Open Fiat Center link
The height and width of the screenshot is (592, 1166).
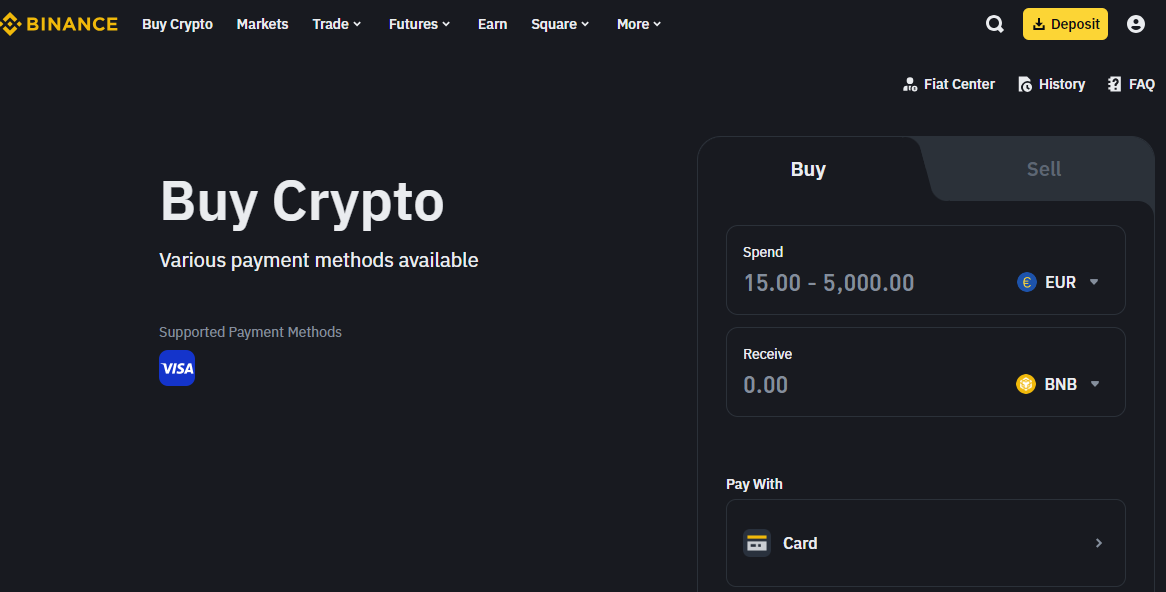pyautogui.click(x=949, y=84)
